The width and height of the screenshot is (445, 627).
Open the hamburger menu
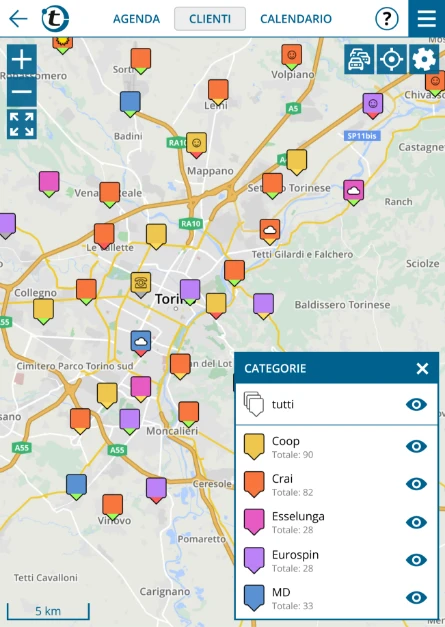pyautogui.click(x=427, y=18)
